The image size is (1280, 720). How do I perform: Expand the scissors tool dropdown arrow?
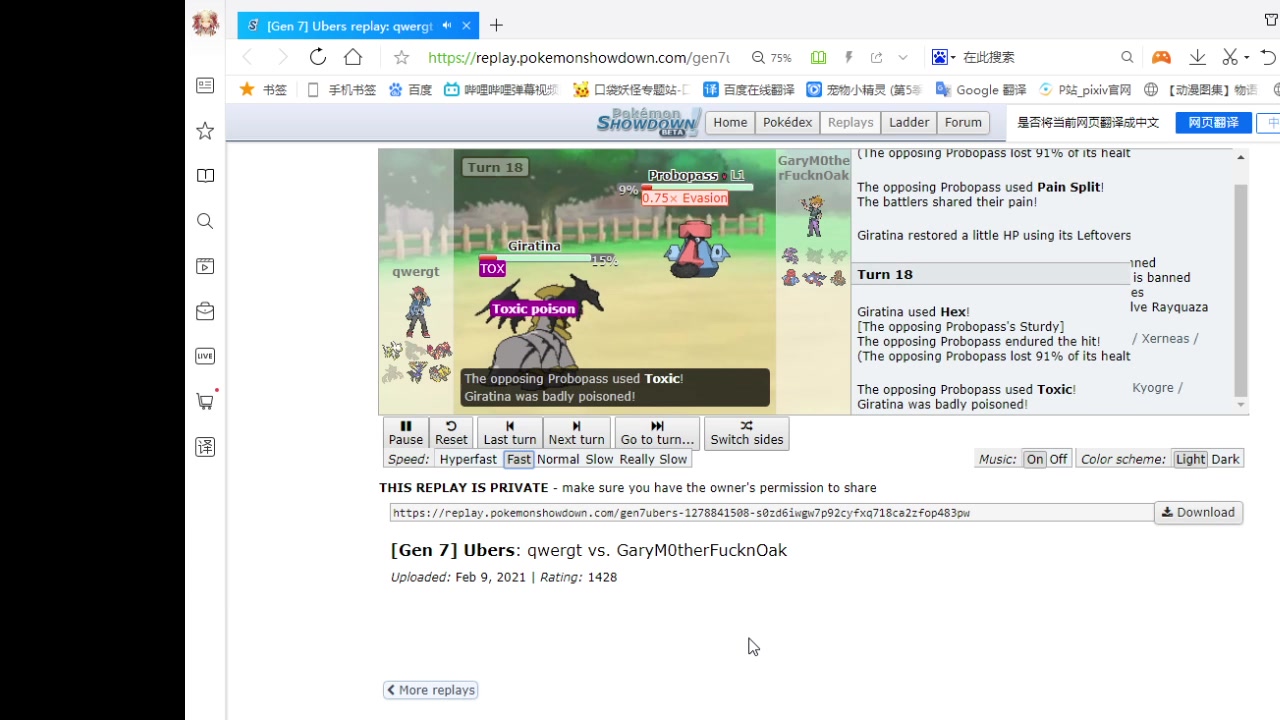pos(1246,57)
